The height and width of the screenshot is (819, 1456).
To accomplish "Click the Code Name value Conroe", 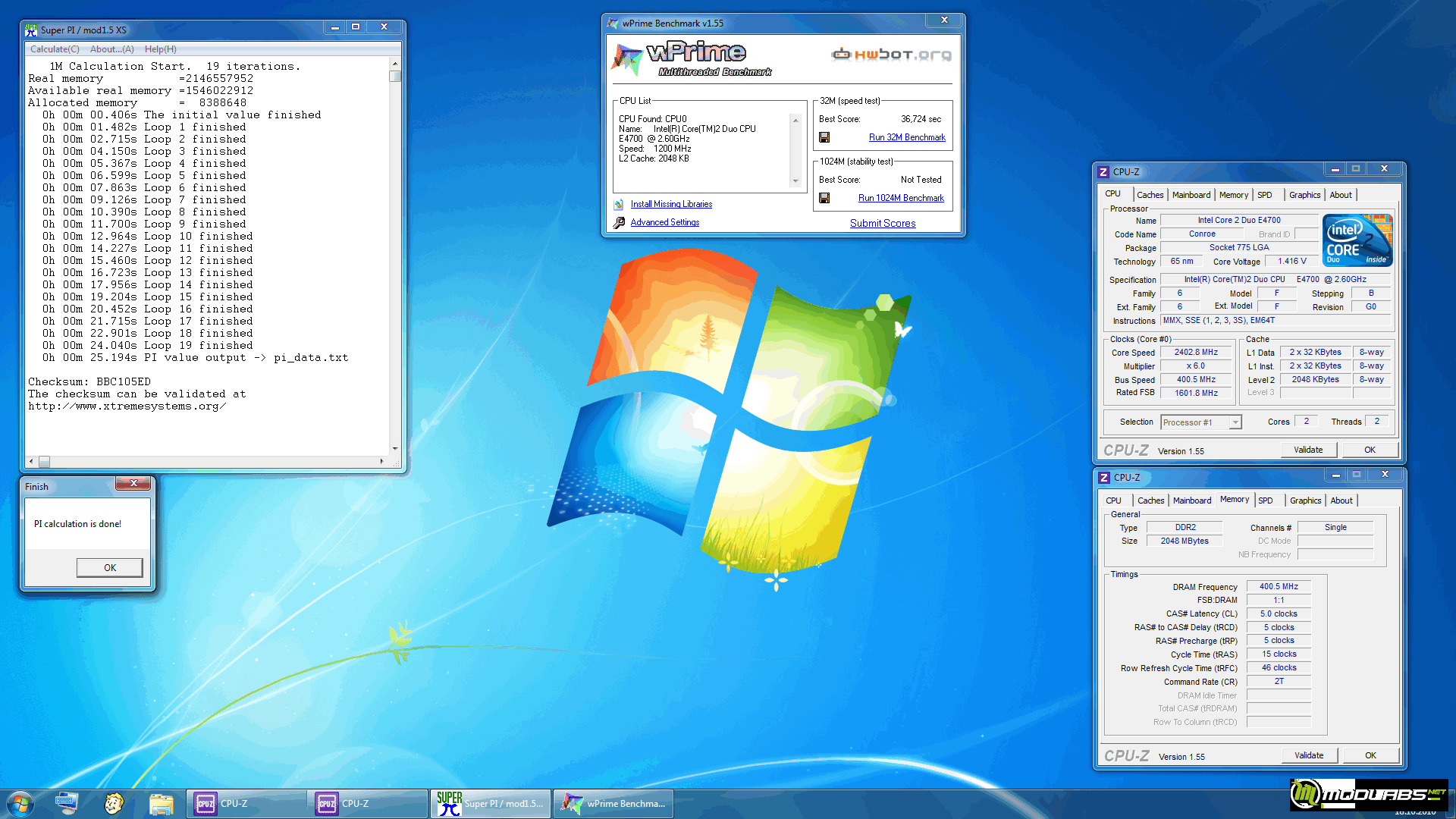I will 1202,234.
